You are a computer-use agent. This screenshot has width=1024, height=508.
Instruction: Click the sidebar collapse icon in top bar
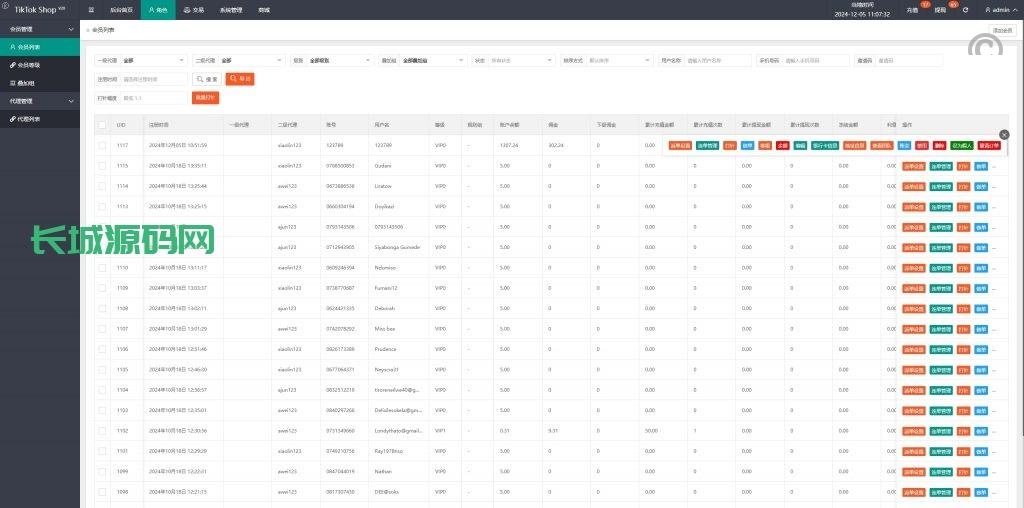coord(92,9)
